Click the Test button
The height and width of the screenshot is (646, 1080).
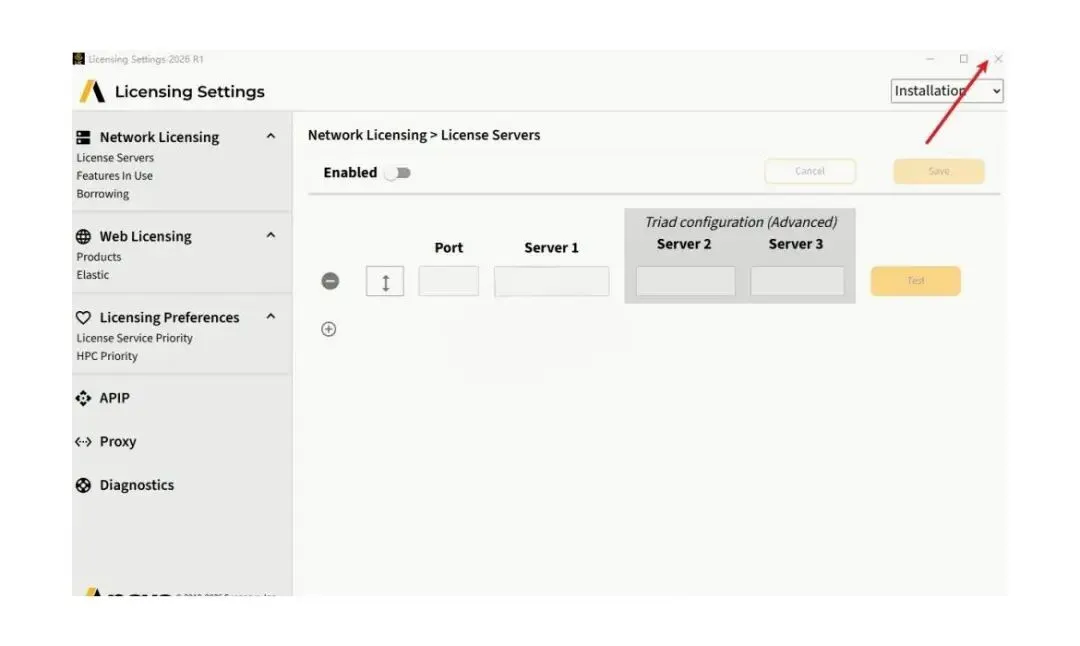click(915, 281)
